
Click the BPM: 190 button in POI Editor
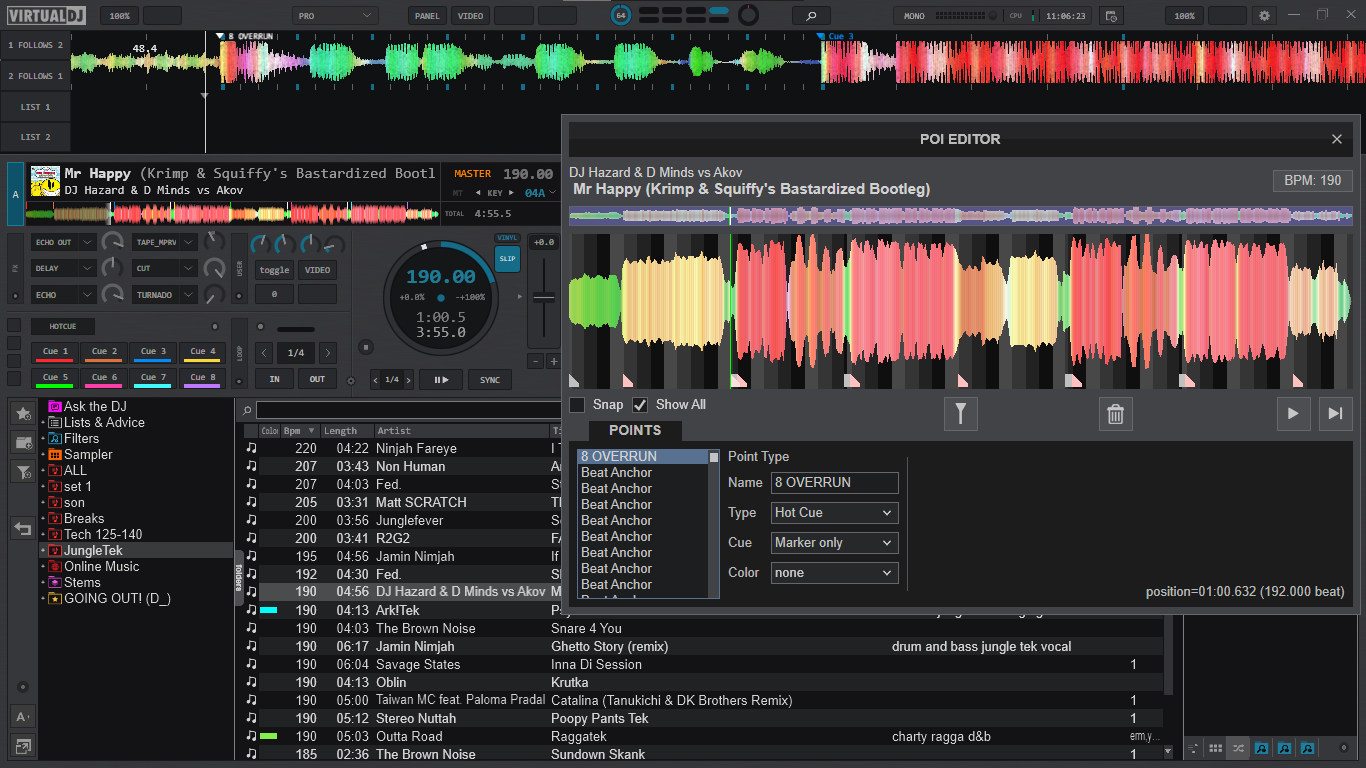(1312, 181)
